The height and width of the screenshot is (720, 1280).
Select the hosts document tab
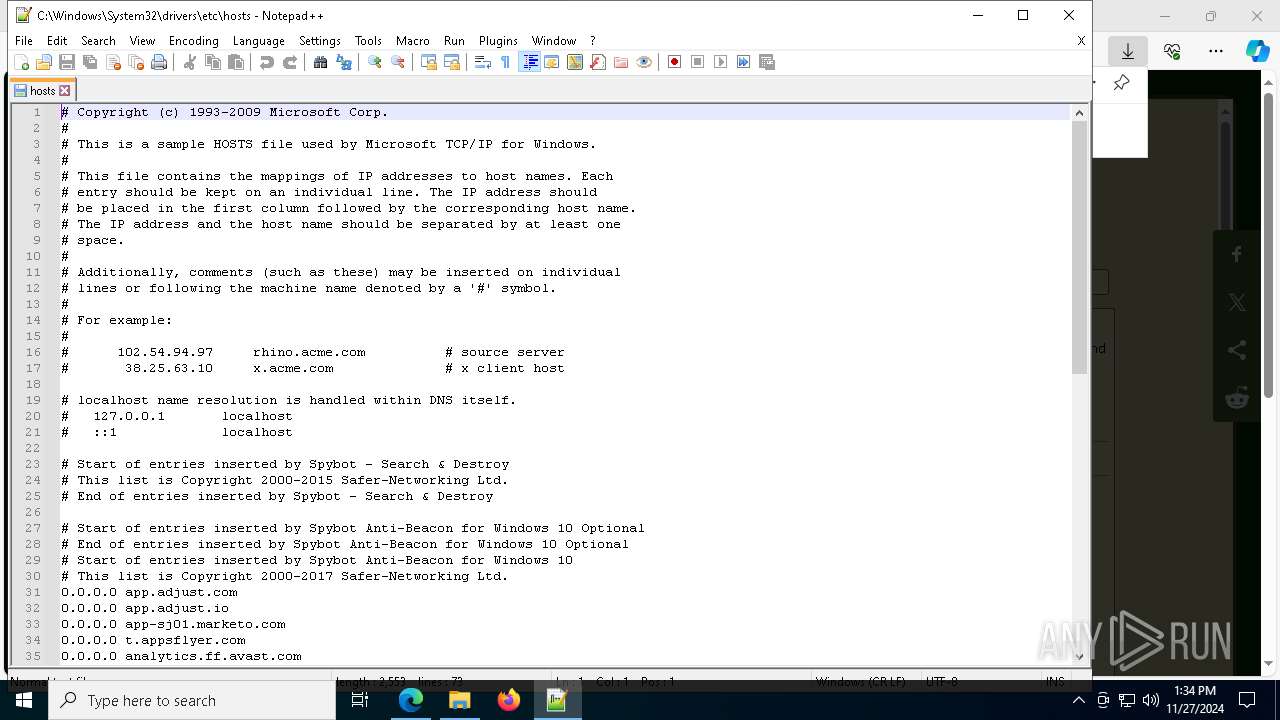pos(42,90)
